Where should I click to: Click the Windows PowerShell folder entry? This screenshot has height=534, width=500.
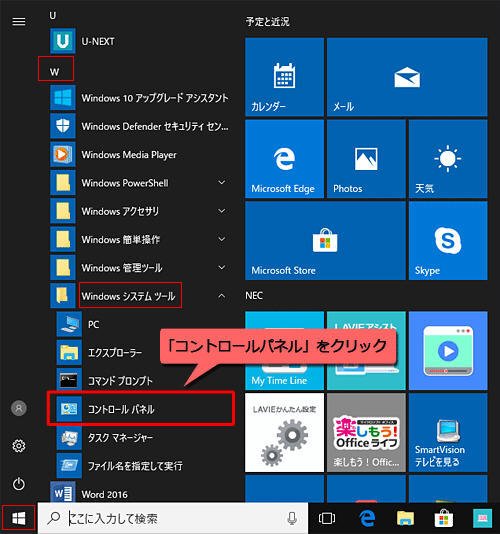(x=140, y=183)
